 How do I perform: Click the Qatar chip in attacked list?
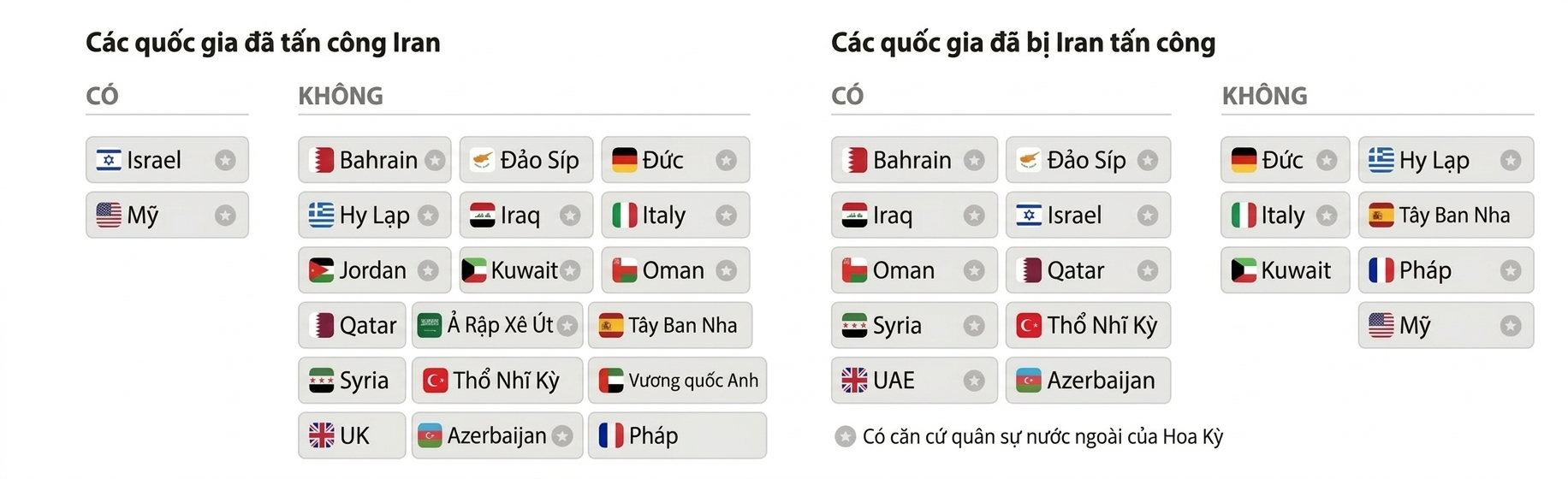click(1087, 270)
